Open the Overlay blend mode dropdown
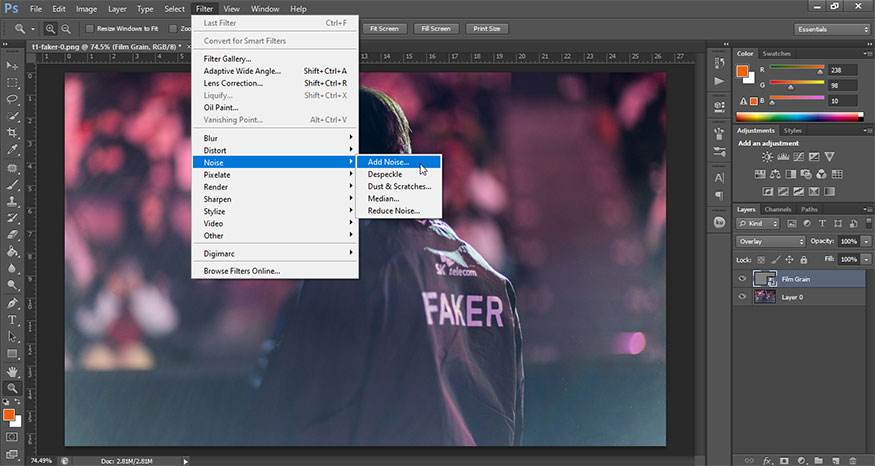Screen dimensions: 875x466 (x=770, y=242)
